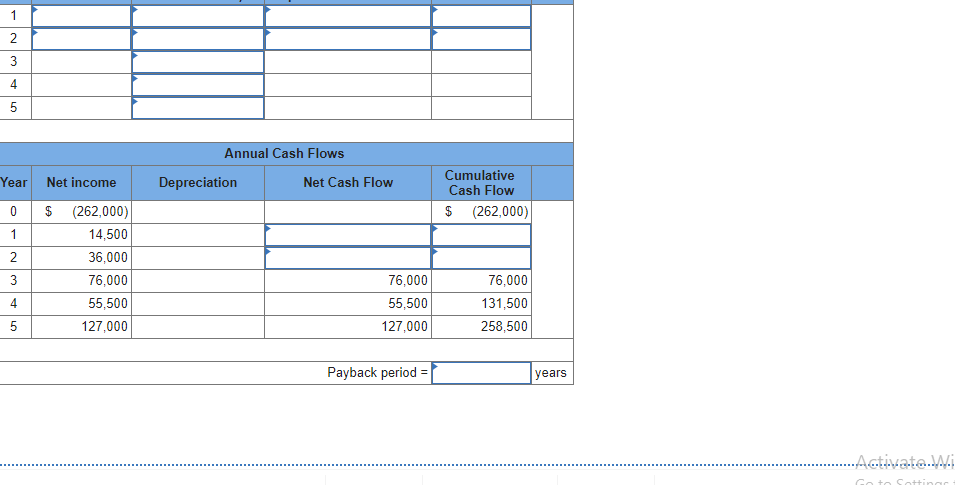Click the Year 3 Net Cash Flow value 76,000
The image size is (955, 485).
408,281
